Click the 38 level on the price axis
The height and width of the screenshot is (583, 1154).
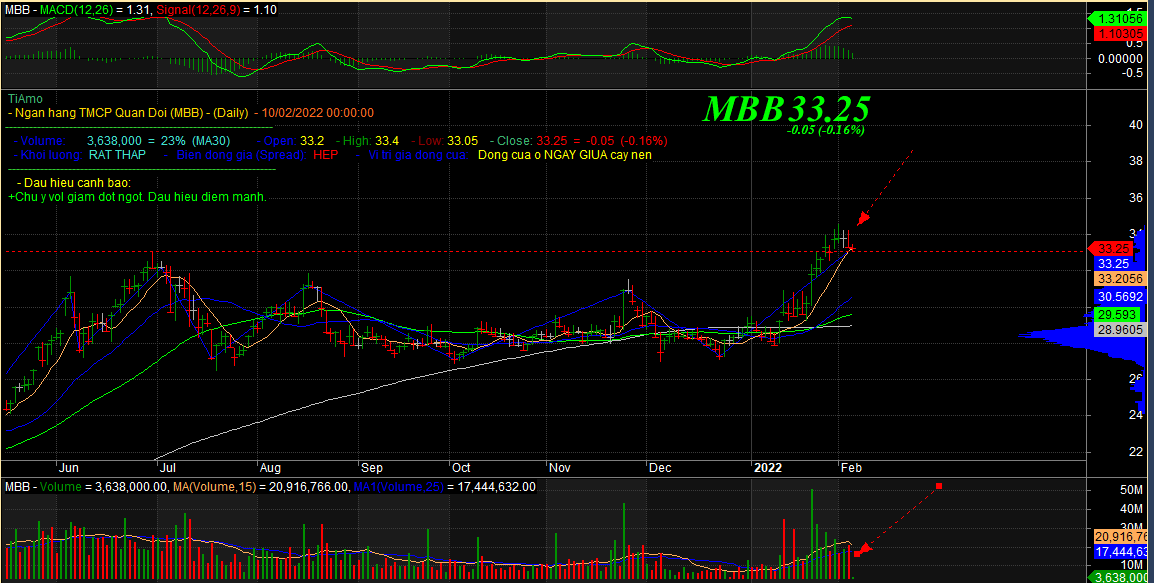(1136, 161)
